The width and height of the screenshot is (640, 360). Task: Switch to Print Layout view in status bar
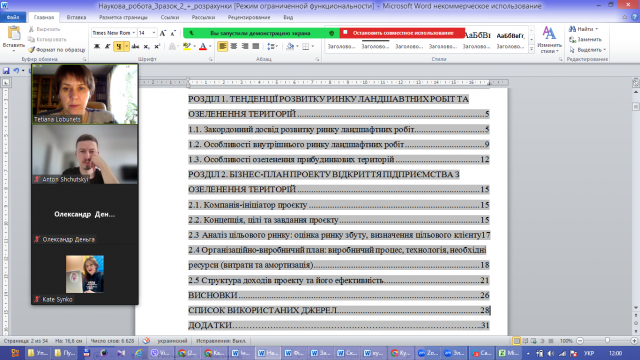click(516, 340)
